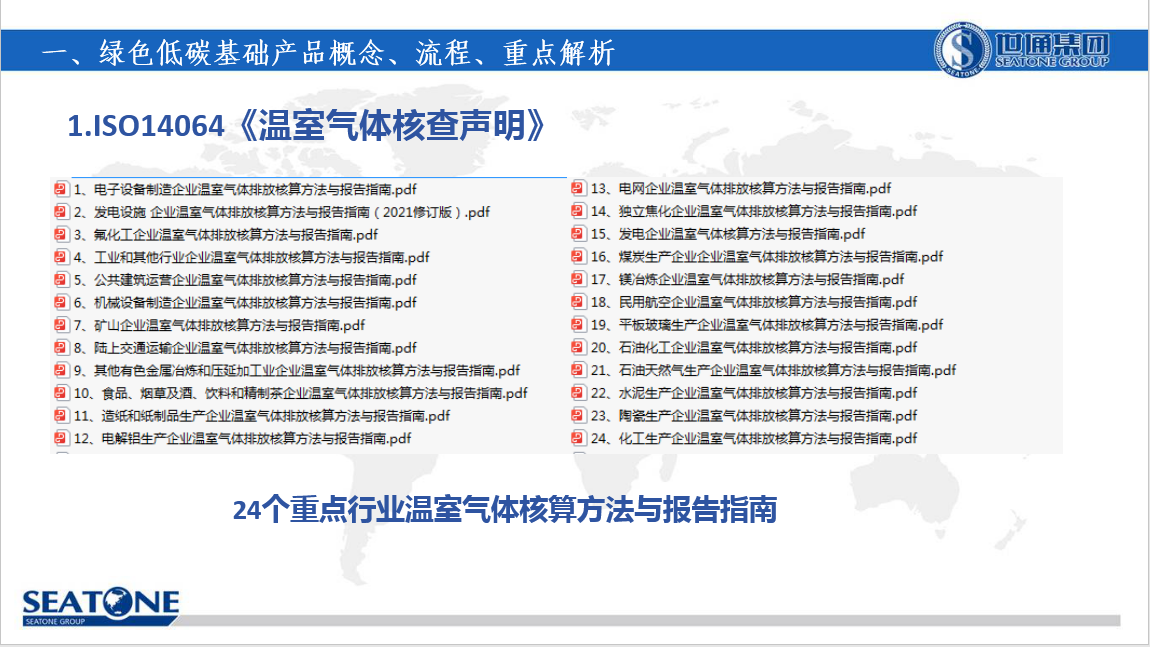This screenshot has width=1150, height=647.
Task: Open the 机械设备制造企业 guide file name
Action: 245,303
